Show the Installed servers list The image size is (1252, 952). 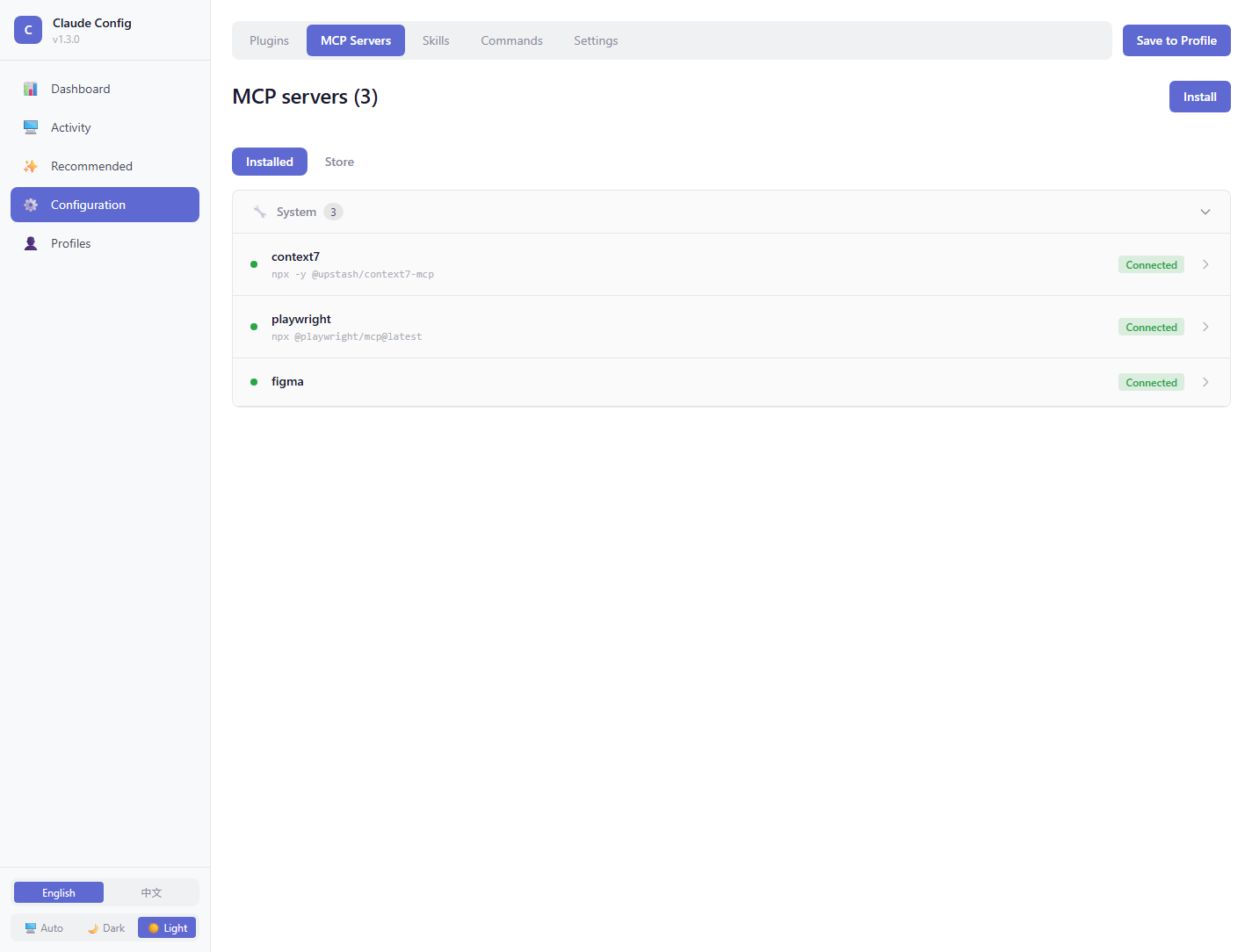click(270, 162)
